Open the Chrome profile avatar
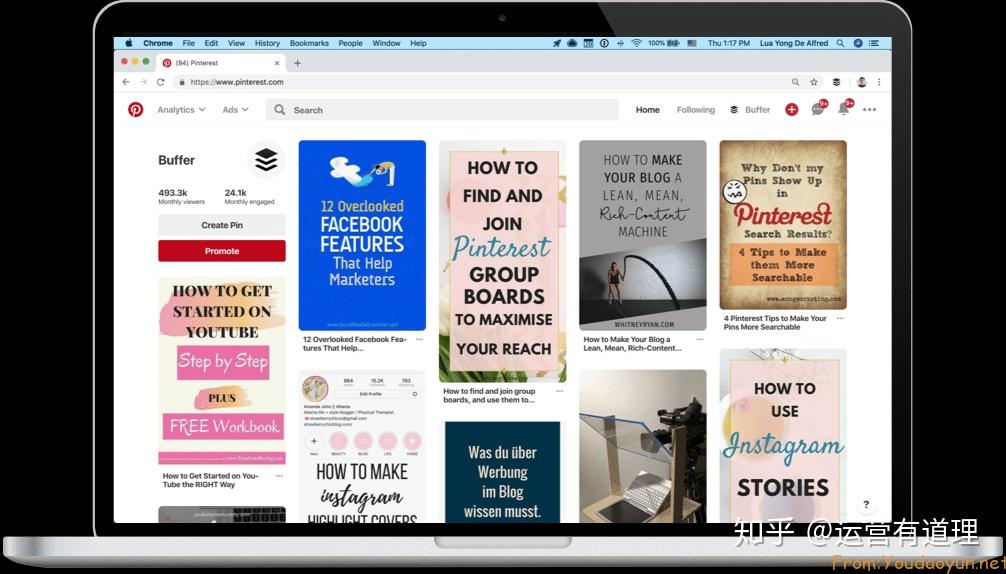The height and width of the screenshot is (574, 1006). pyautogui.click(x=862, y=82)
